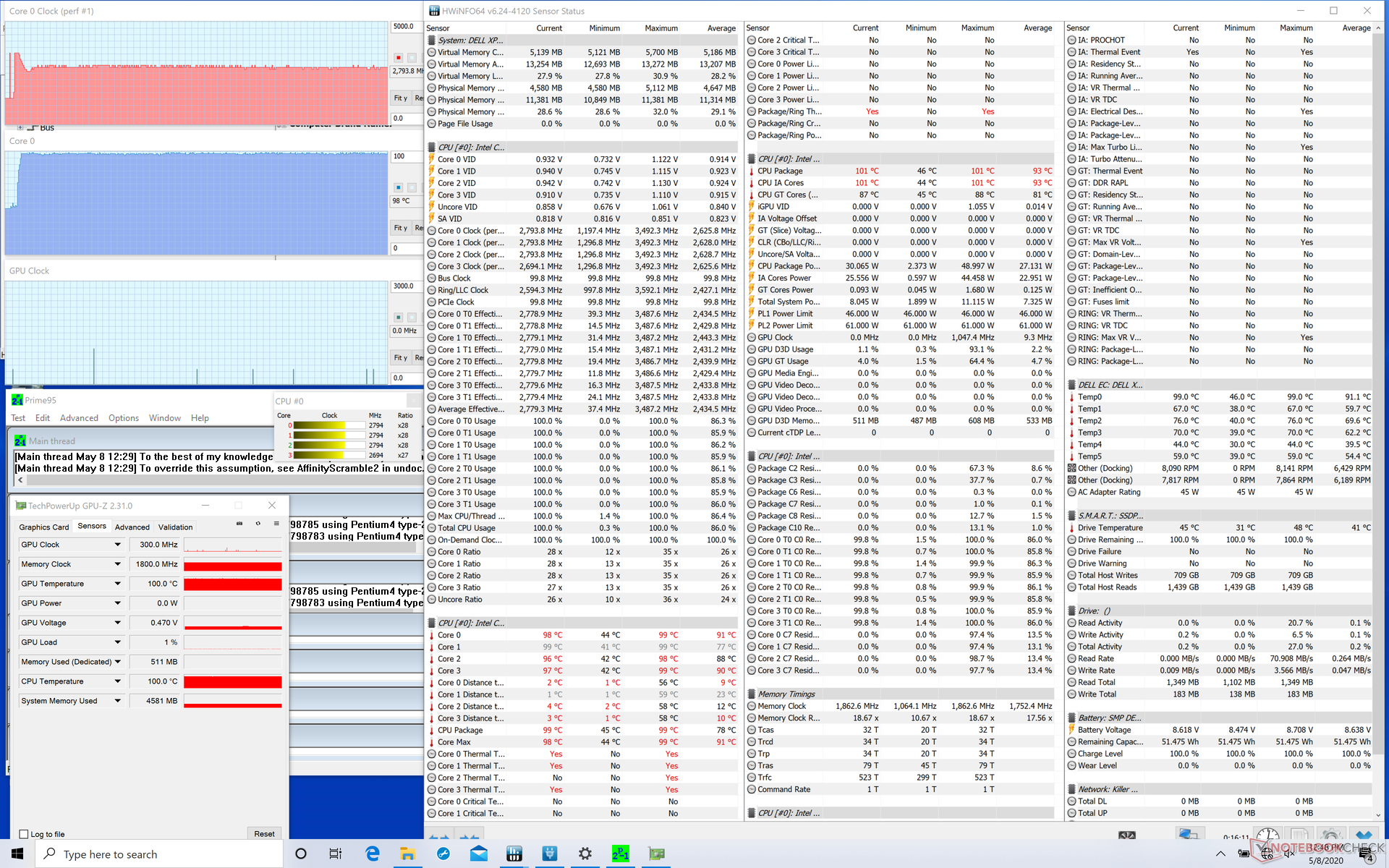The image size is (1389, 868).
Task: Click blue color swatch on Core 0 graph
Action: tap(398, 187)
